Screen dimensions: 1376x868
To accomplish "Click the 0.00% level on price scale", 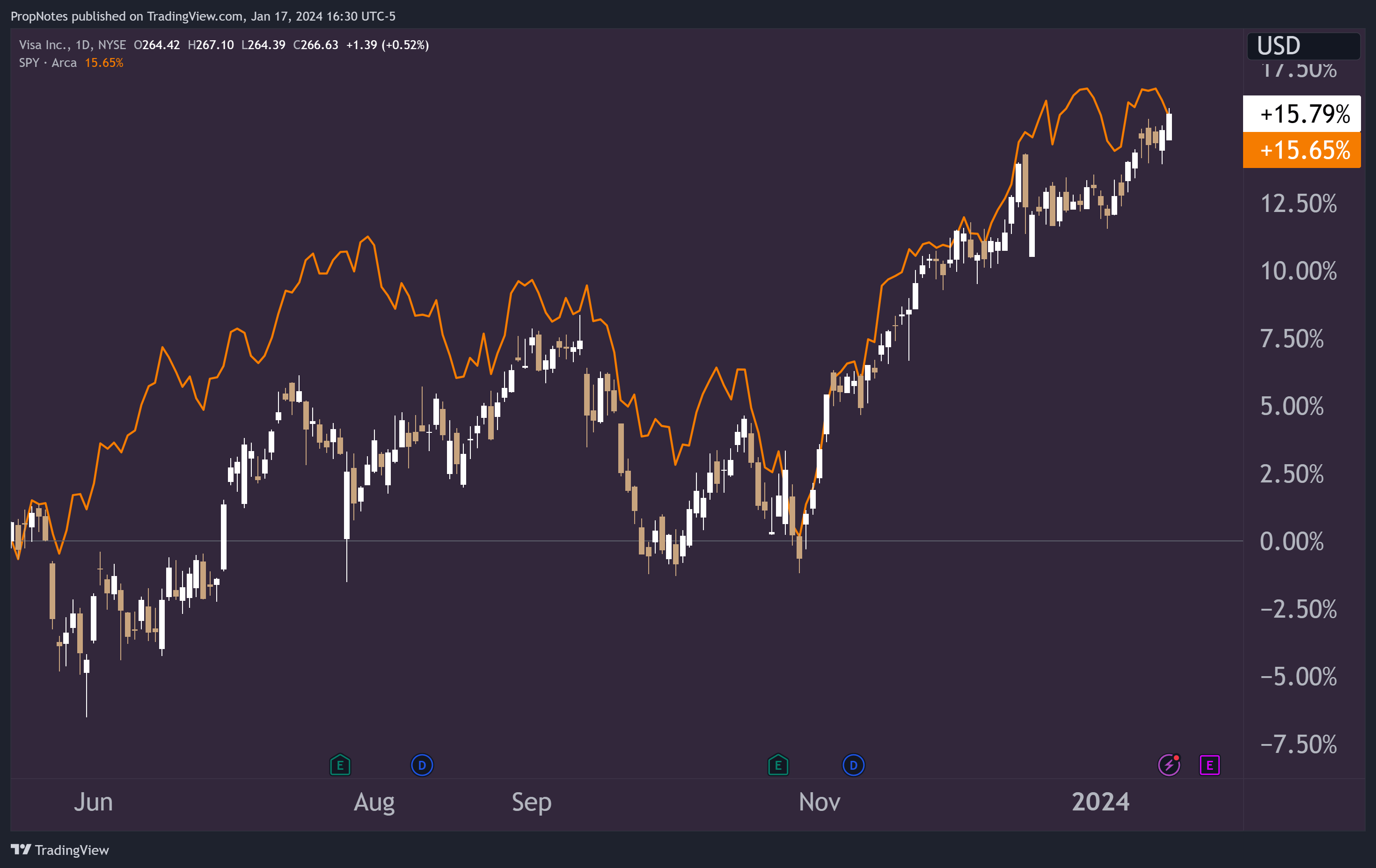I will tap(1291, 541).
